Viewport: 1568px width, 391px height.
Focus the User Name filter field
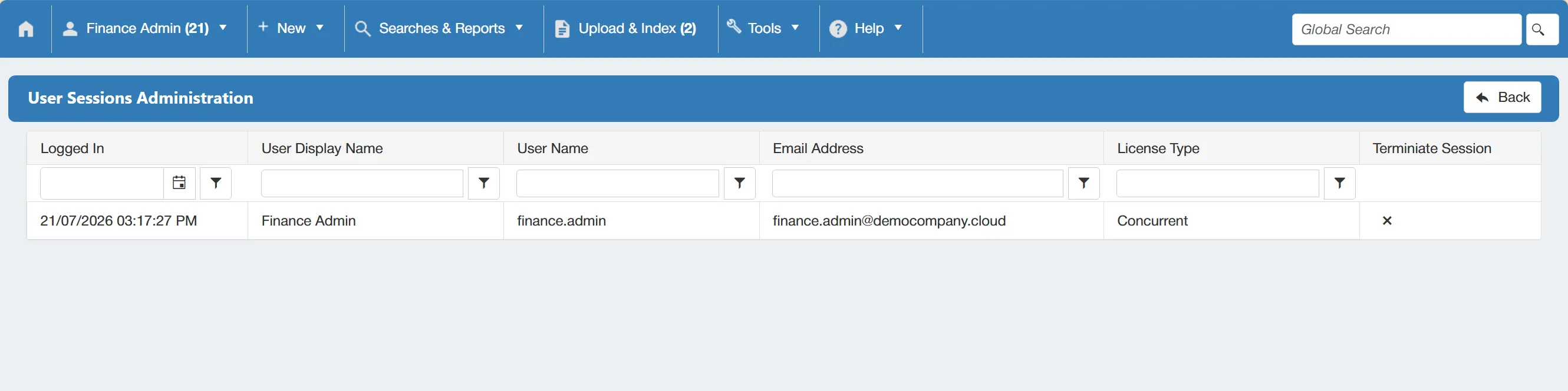(x=618, y=183)
